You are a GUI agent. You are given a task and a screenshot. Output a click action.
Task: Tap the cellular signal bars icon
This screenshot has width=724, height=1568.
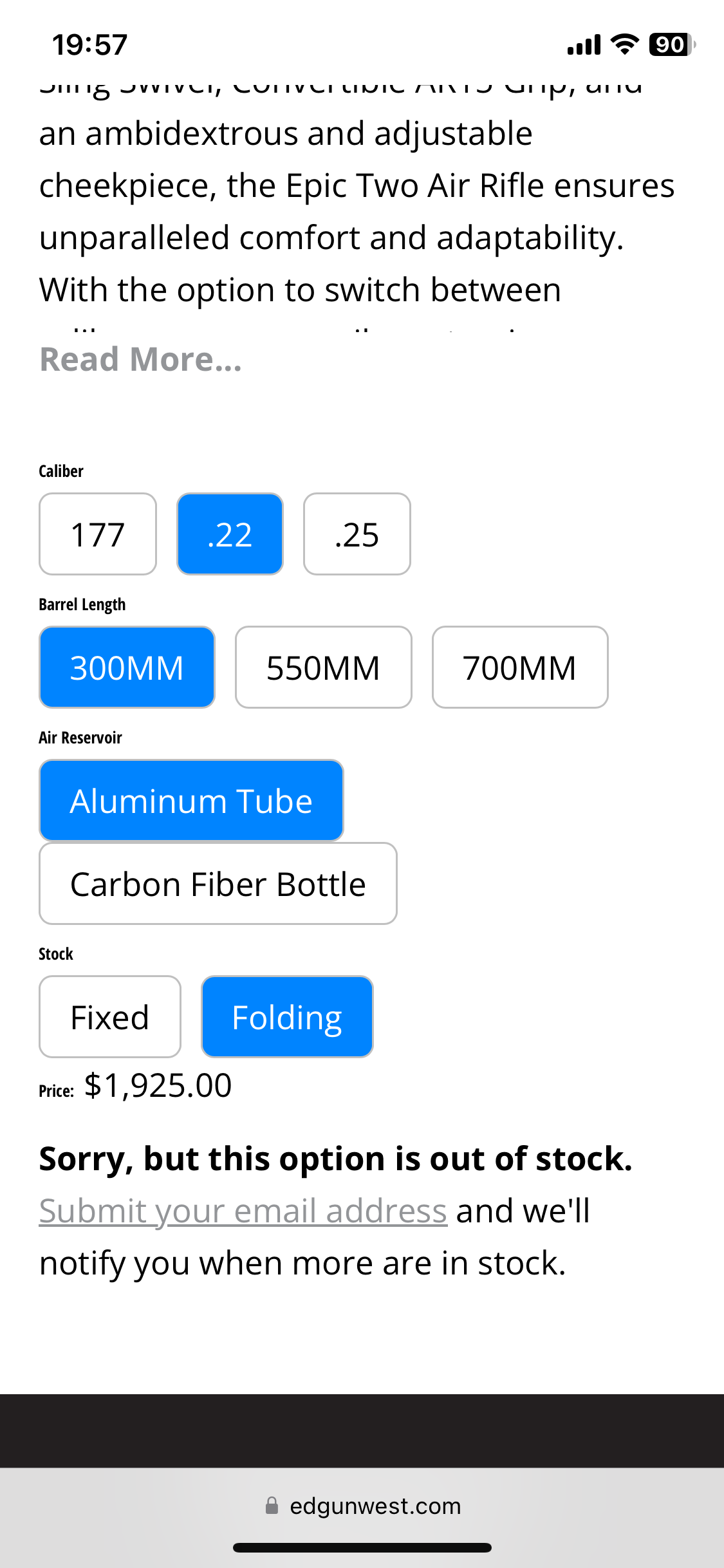[x=584, y=44]
